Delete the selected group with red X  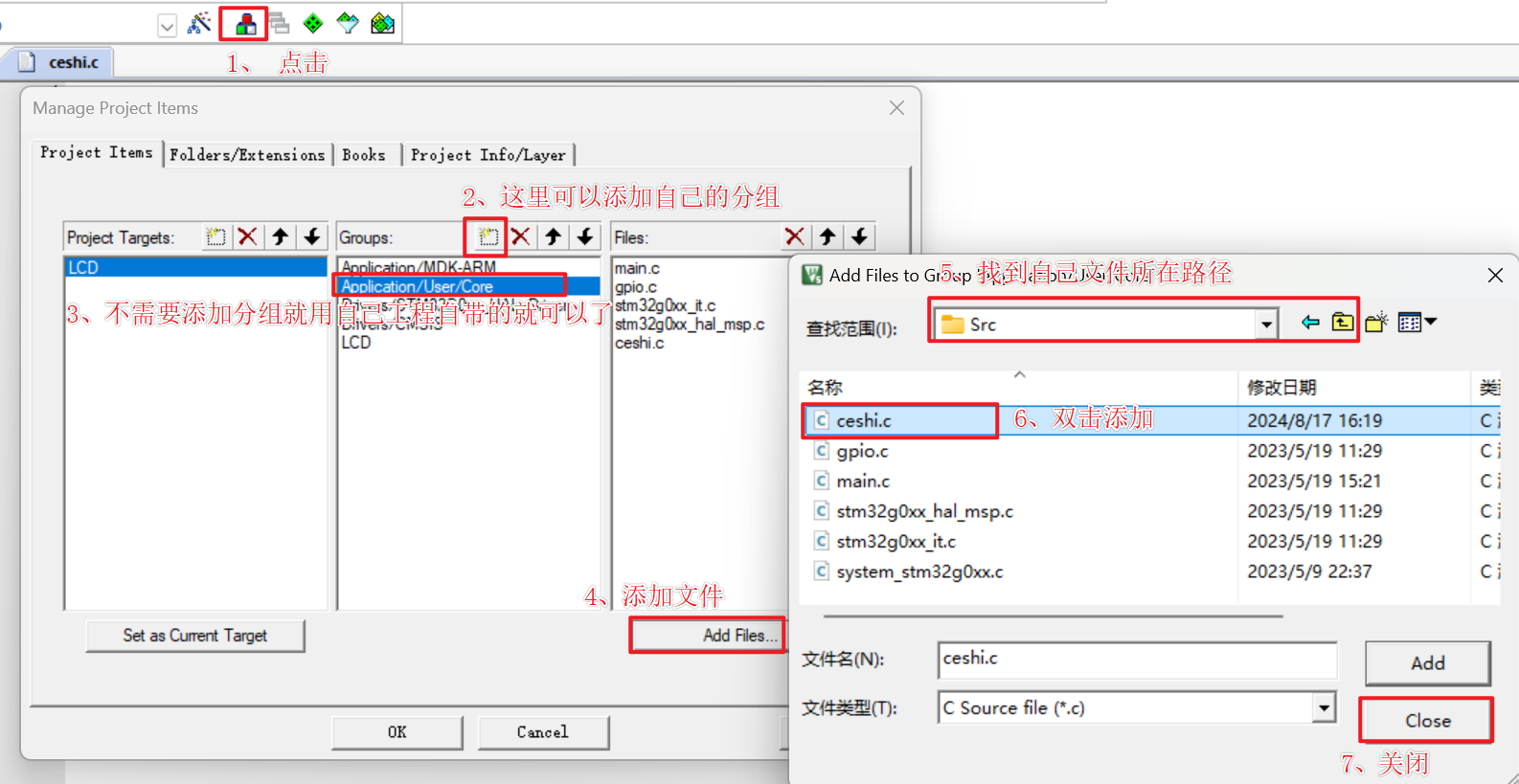(x=521, y=236)
